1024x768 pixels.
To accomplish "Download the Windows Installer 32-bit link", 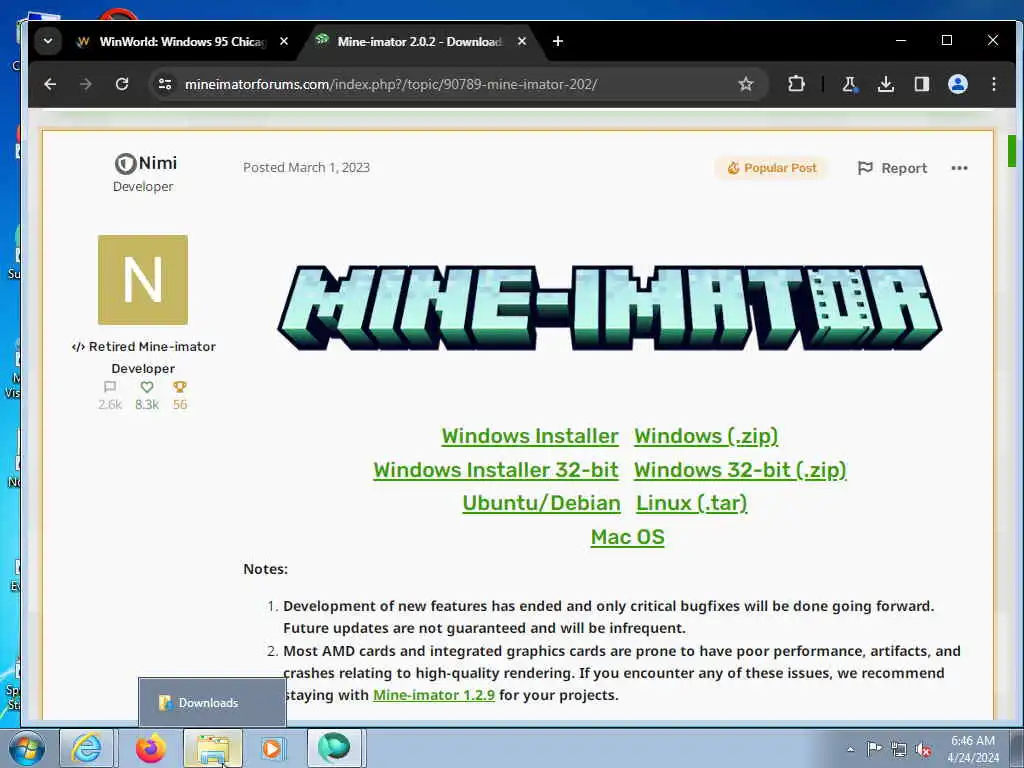I will (x=496, y=470).
